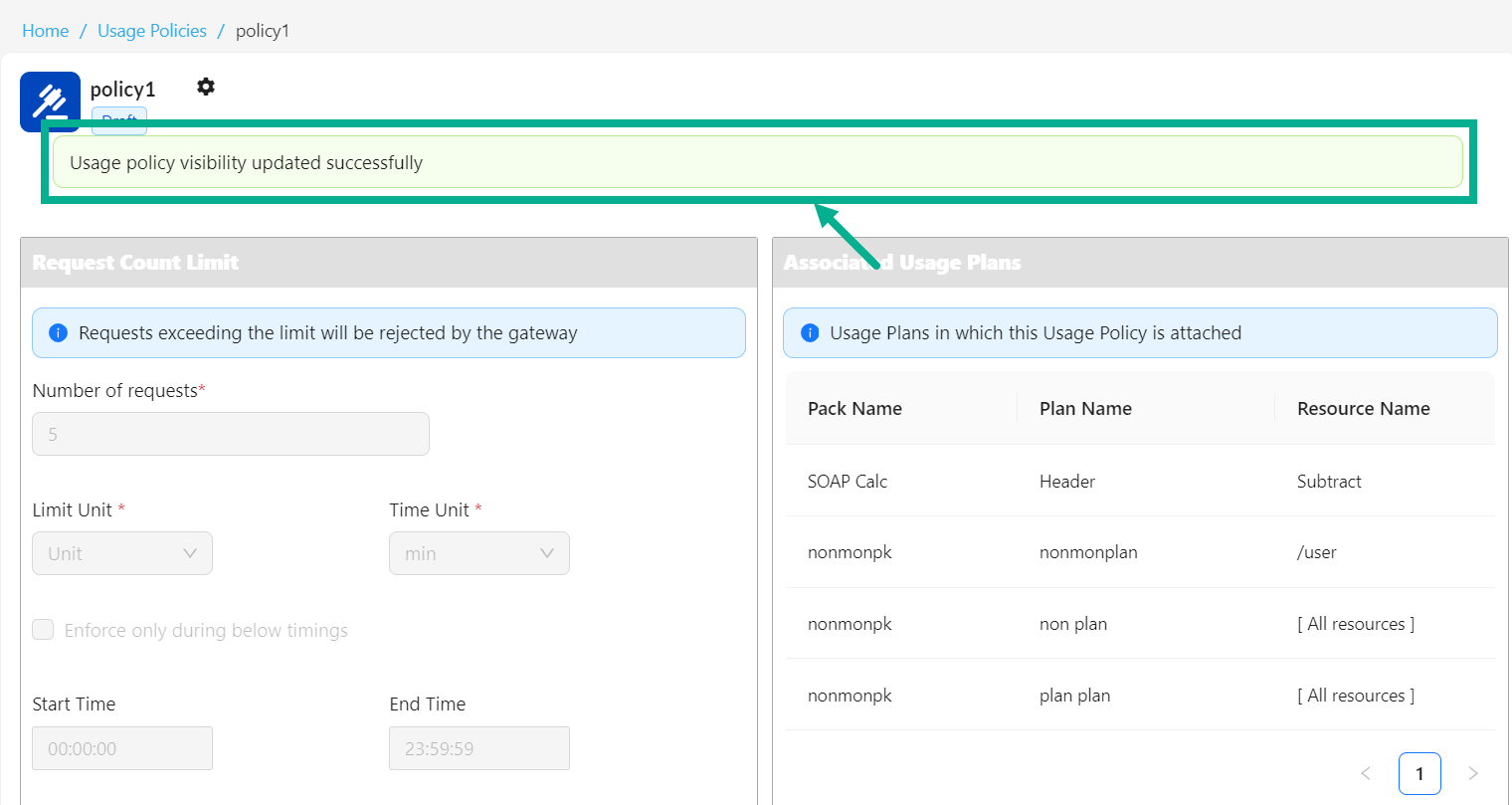Click the Plan Name column header
Screen dimensions: 1512x805
[1085, 409]
